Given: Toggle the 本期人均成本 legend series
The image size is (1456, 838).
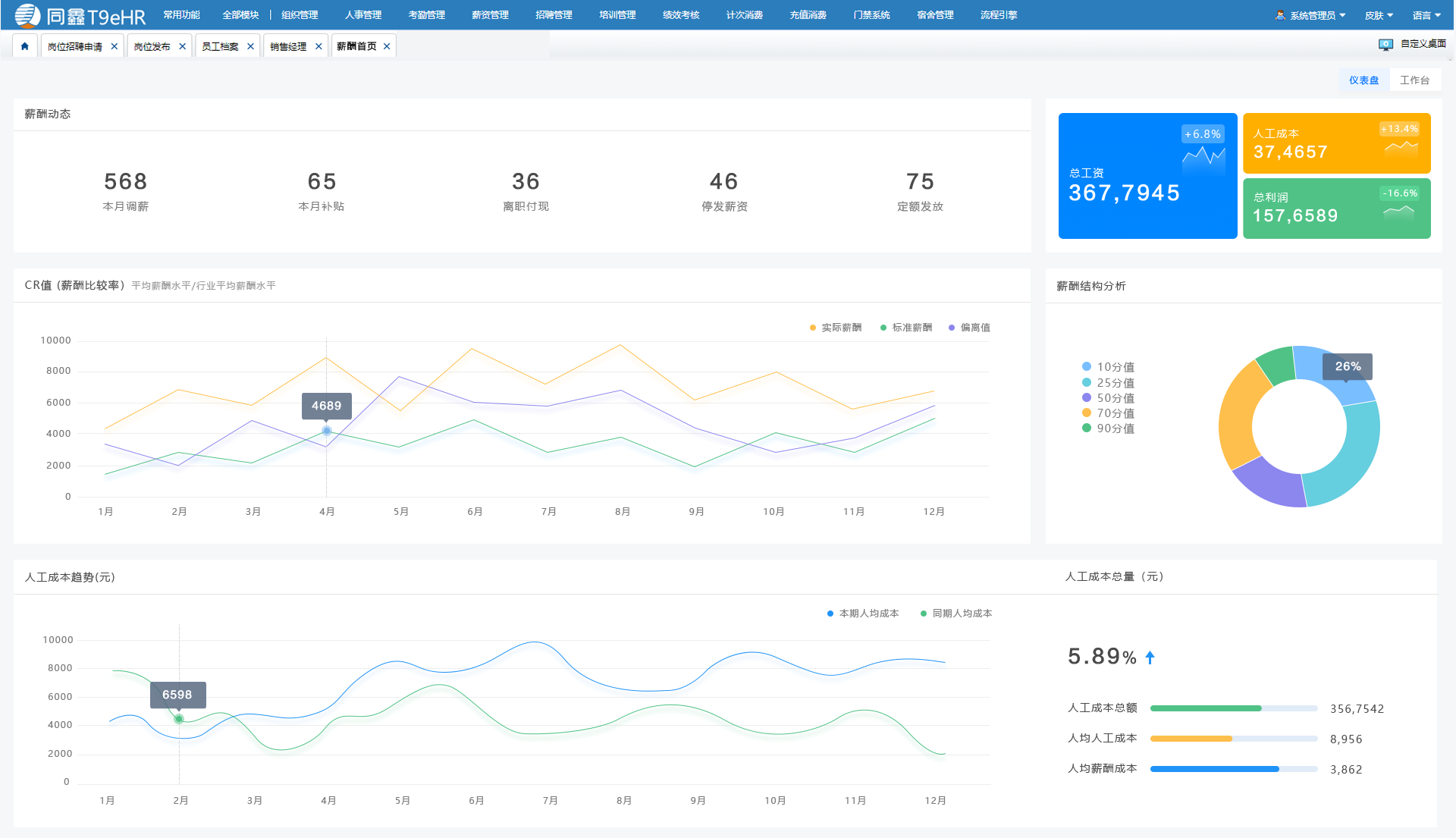Looking at the screenshot, I should point(863,614).
